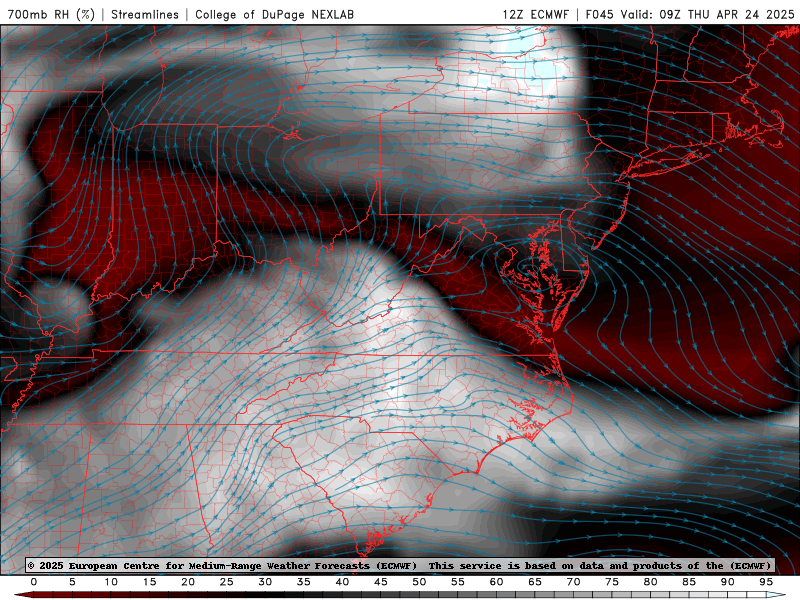800x600 pixels.
Task: Select the '60' value on the RH scale
Action: point(496,582)
